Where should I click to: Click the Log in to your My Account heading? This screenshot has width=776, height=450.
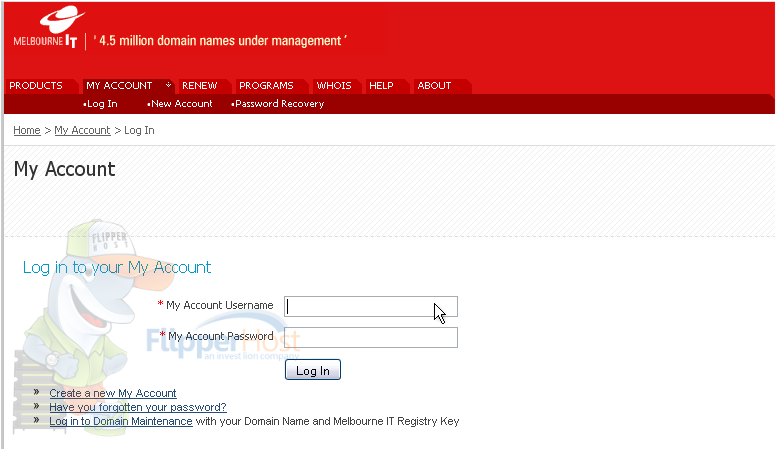point(117,267)
